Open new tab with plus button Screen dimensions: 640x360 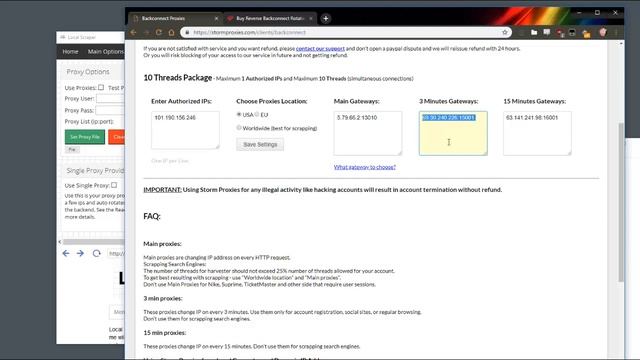(325, 18)
